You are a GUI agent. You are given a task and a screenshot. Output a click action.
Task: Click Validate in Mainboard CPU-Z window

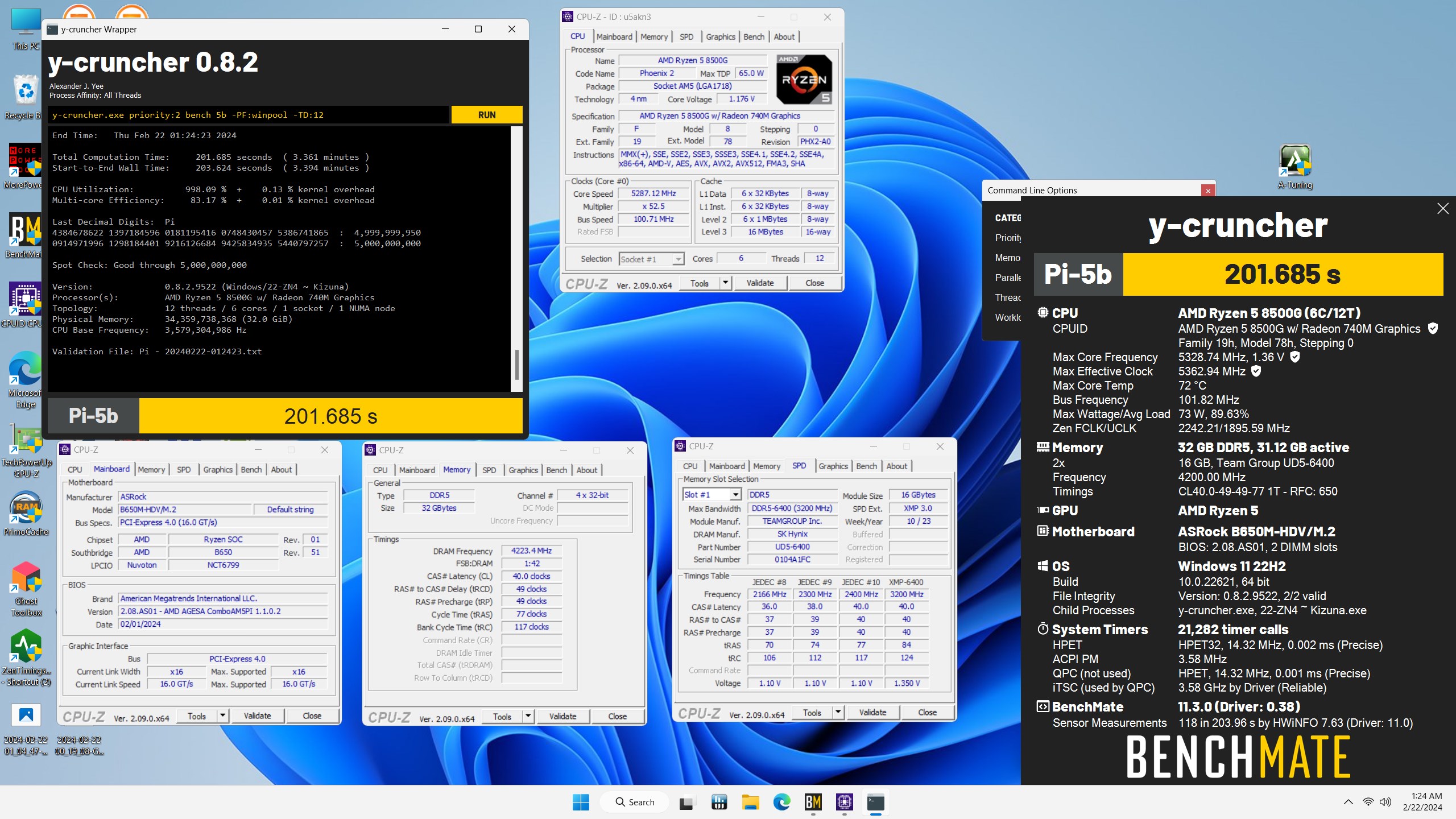click(x=257, y=716)
